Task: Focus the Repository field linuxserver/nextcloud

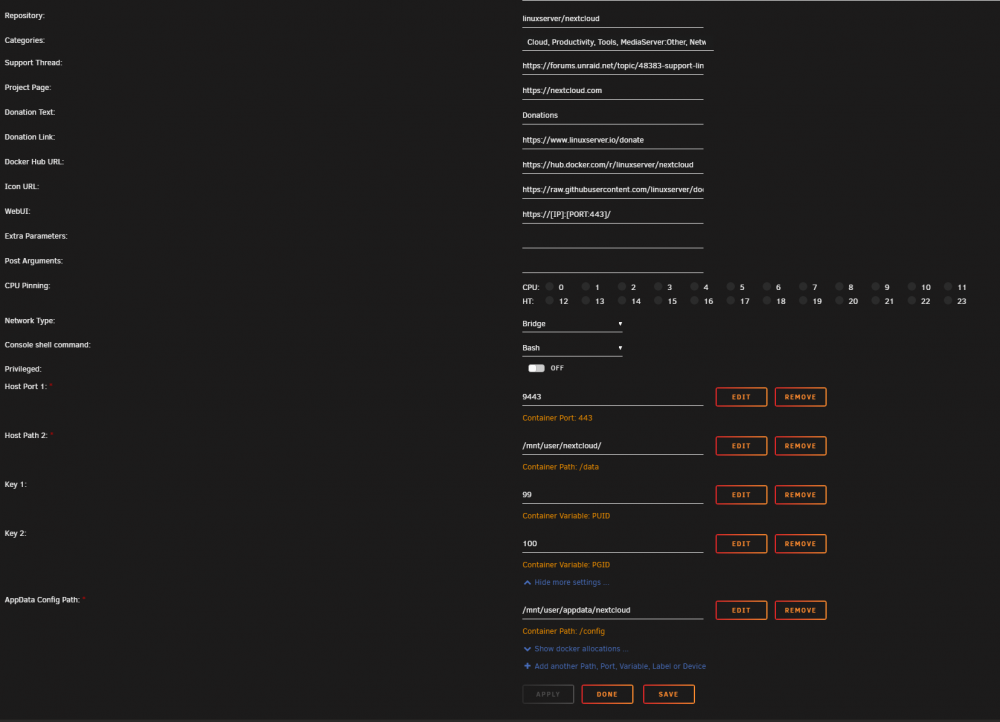Action: (x=612, y=18)
